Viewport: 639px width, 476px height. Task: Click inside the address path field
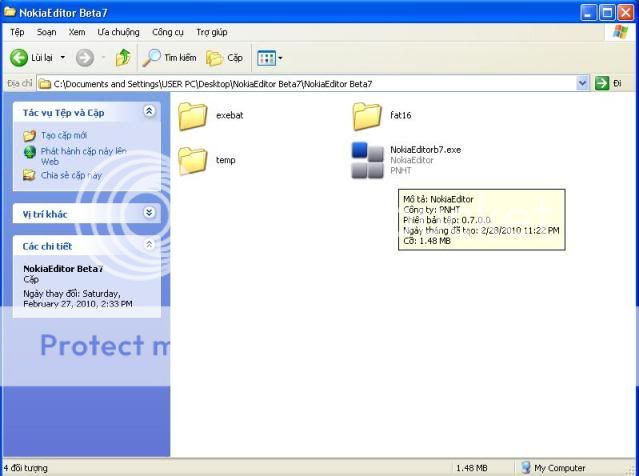point(300,83)
